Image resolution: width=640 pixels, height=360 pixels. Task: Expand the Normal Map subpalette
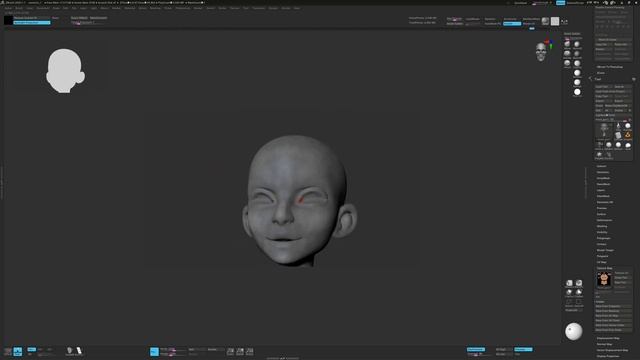coord(604,344)
